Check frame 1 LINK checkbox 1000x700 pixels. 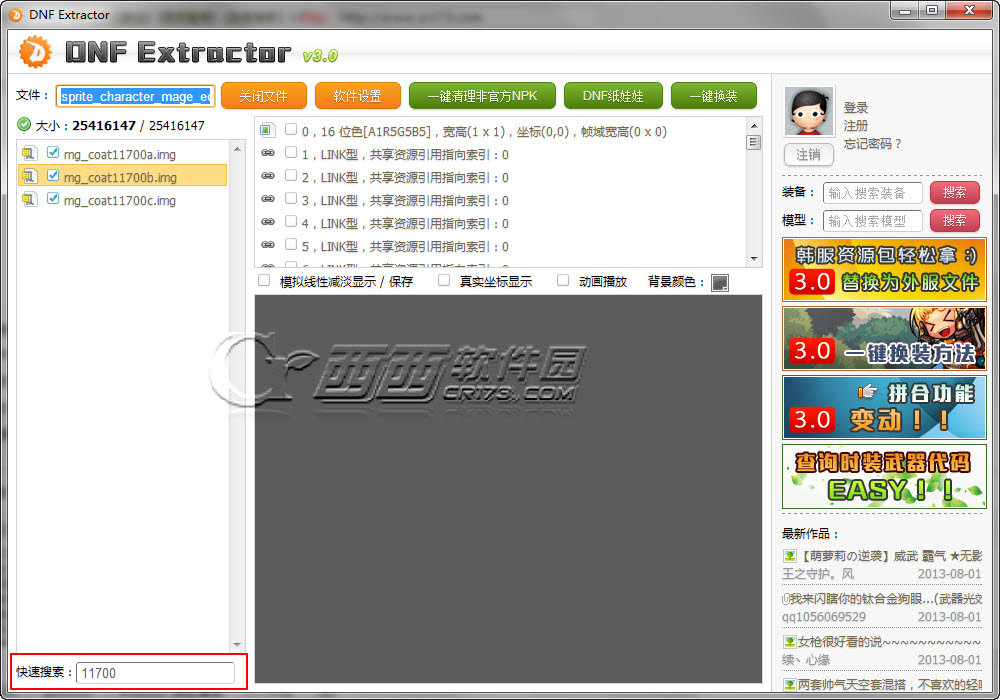291,152
